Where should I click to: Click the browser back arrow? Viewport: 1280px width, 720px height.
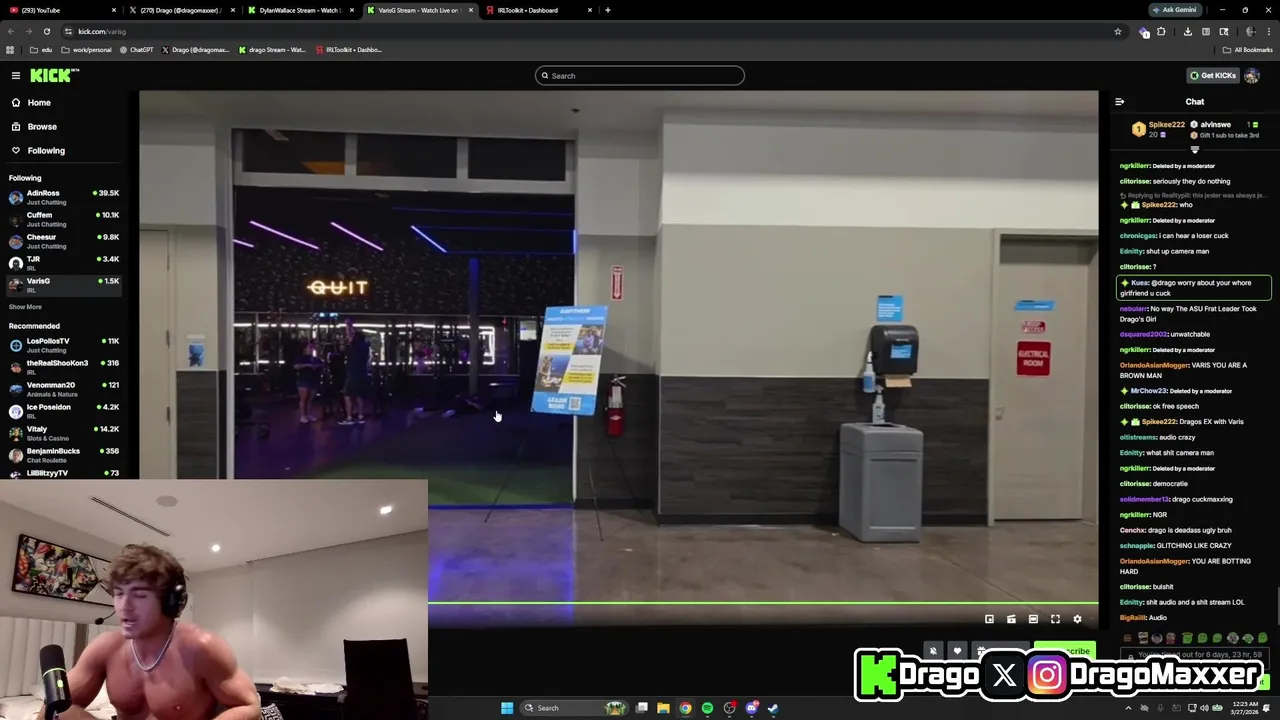point(11,31)
